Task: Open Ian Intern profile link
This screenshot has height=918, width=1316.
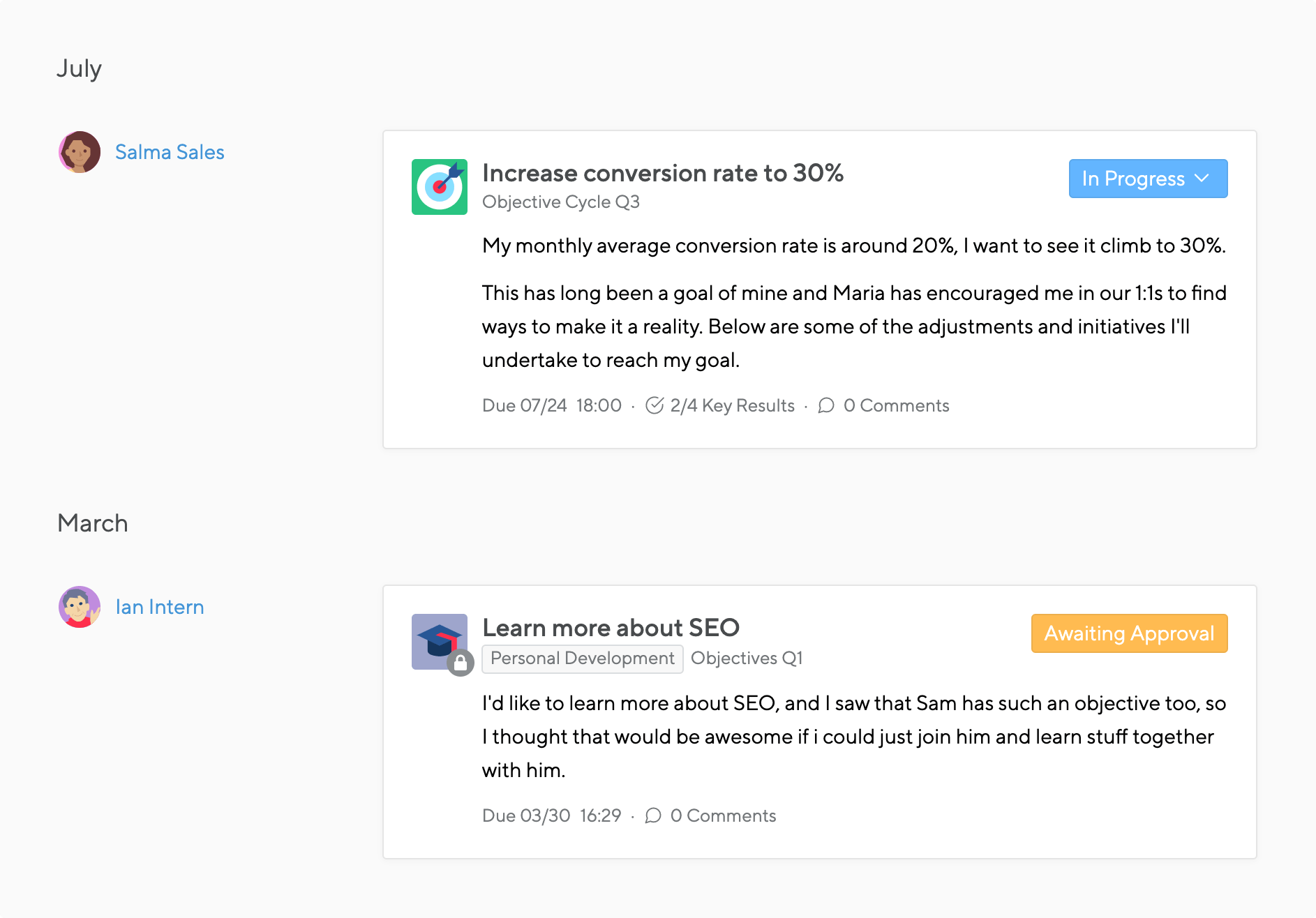Action: [160, 607]
